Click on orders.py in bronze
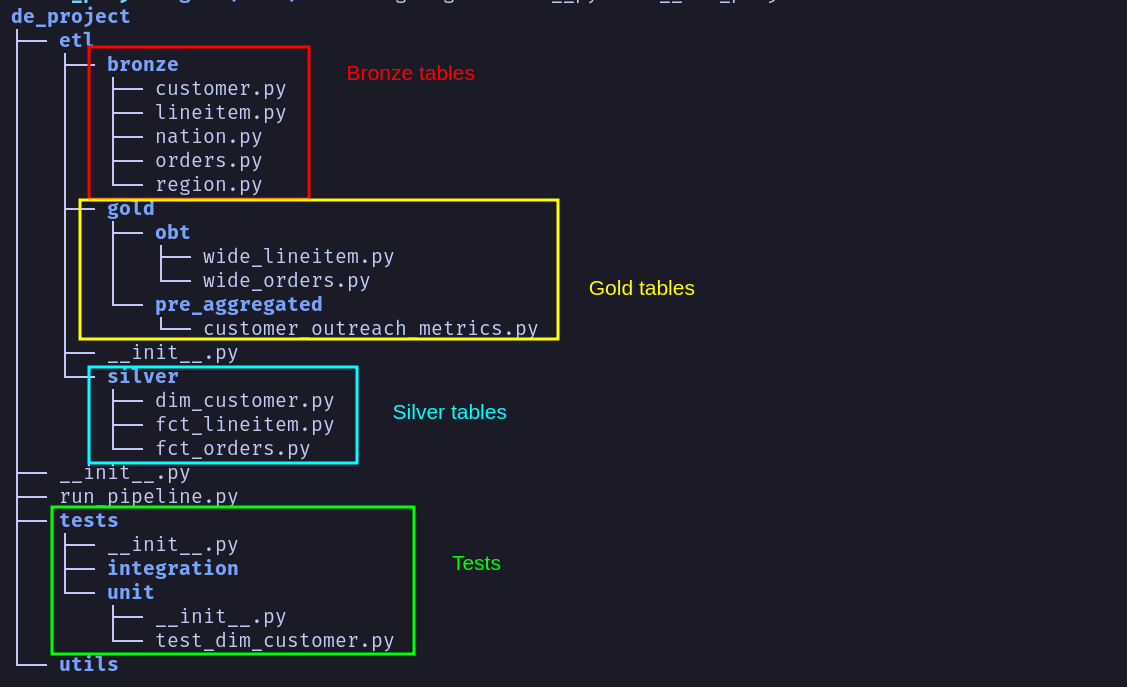Screen dimensions: 1127x687 click(x=208, y=160)
